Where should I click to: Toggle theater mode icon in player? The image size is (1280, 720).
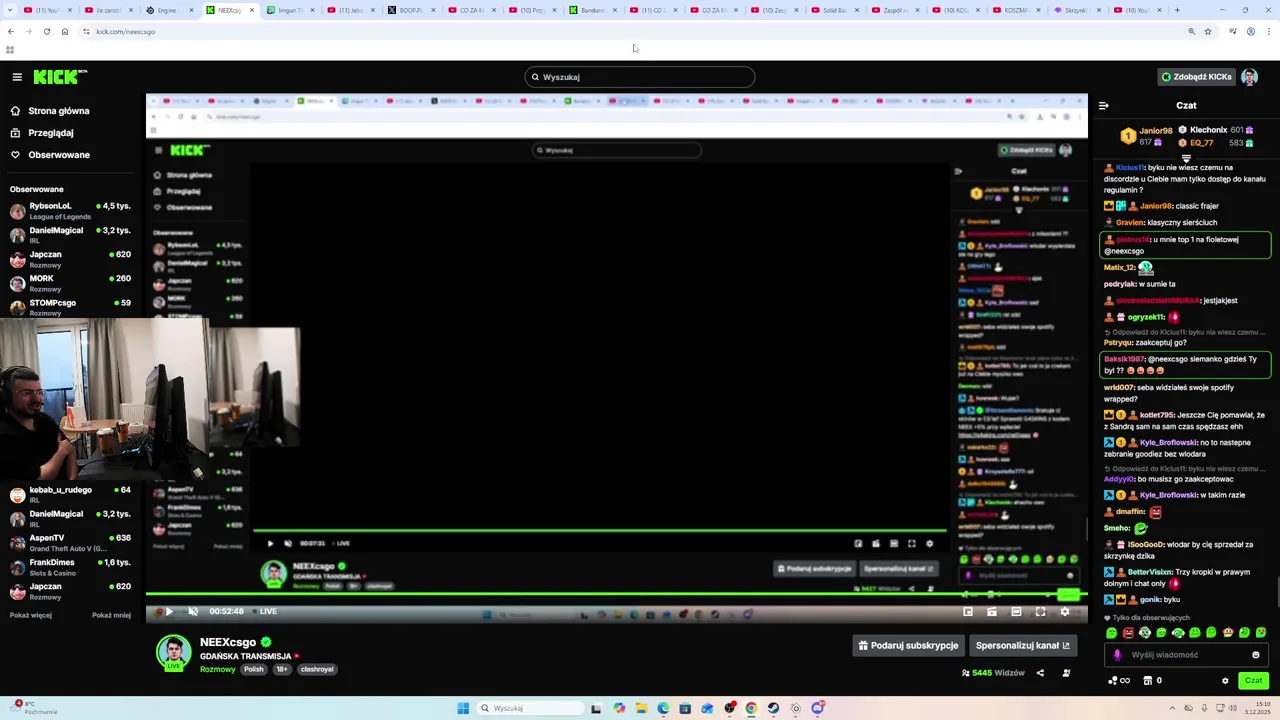(1016, 612)
